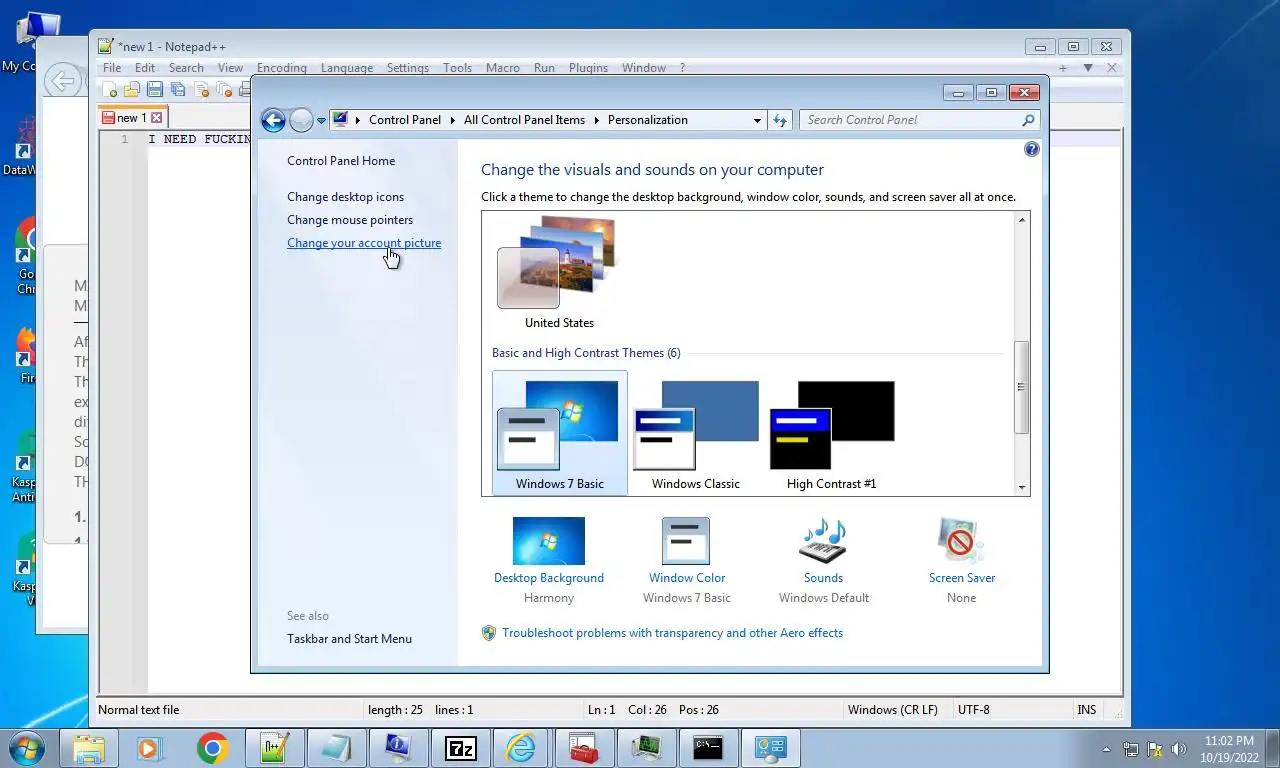
Task: Click Windows (CR LF) in Notepad++ status bar
Action: point(893,710)
